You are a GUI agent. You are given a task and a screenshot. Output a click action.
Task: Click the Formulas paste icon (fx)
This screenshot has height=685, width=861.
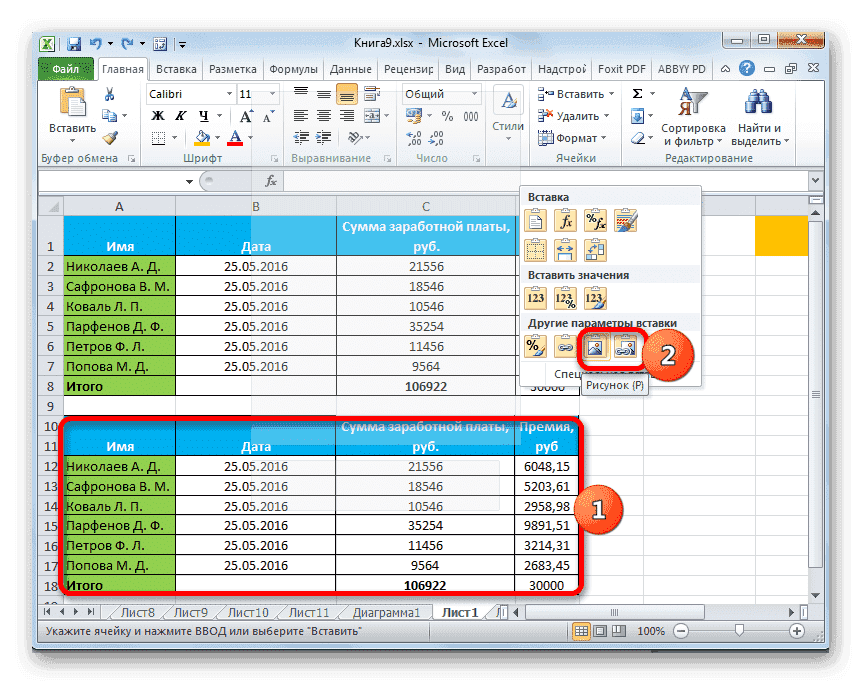point(566,220)
